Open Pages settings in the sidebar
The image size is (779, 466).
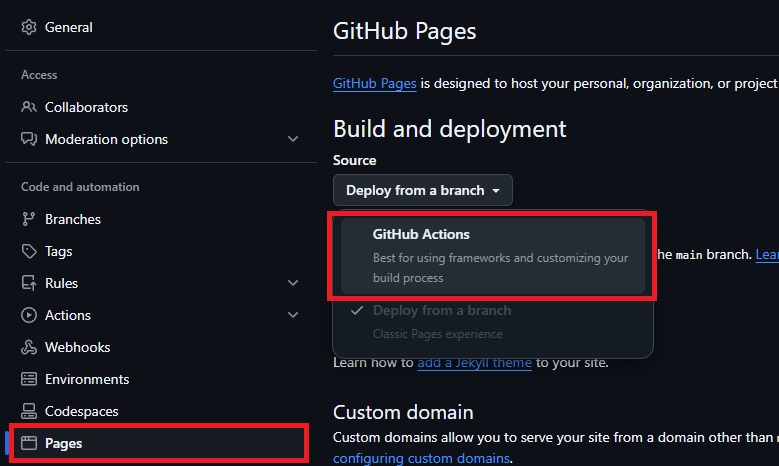64,443
